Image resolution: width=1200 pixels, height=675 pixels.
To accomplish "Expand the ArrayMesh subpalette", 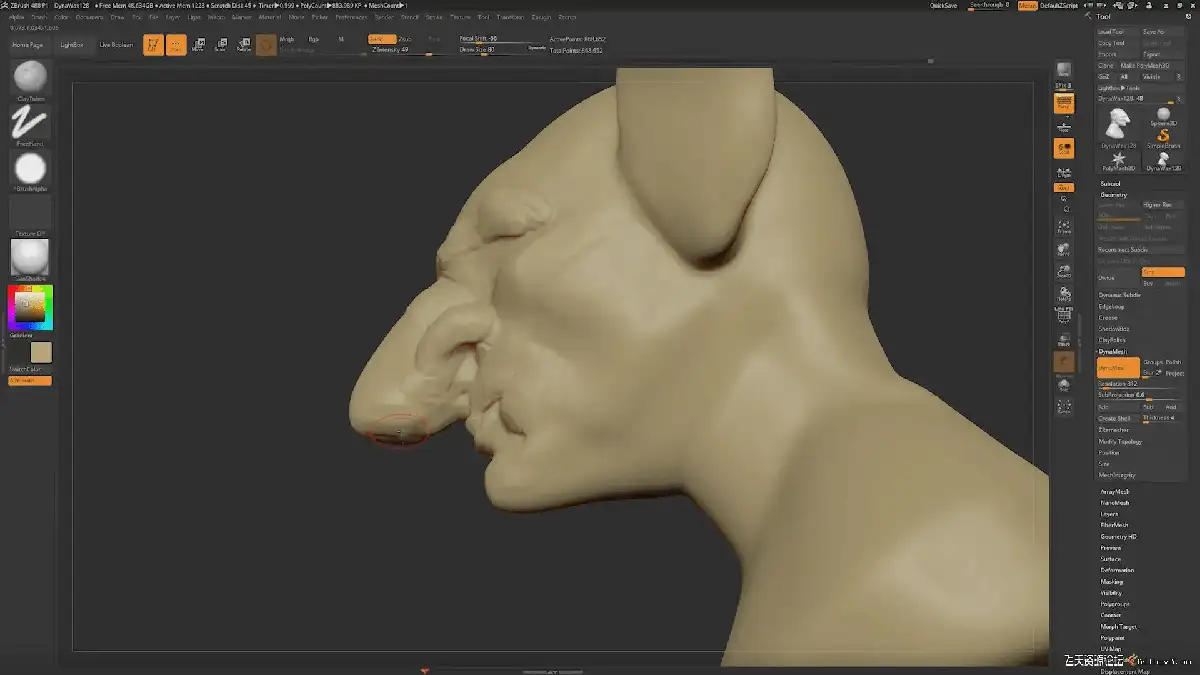I will pyautogui.click(x=1114, y=492).
